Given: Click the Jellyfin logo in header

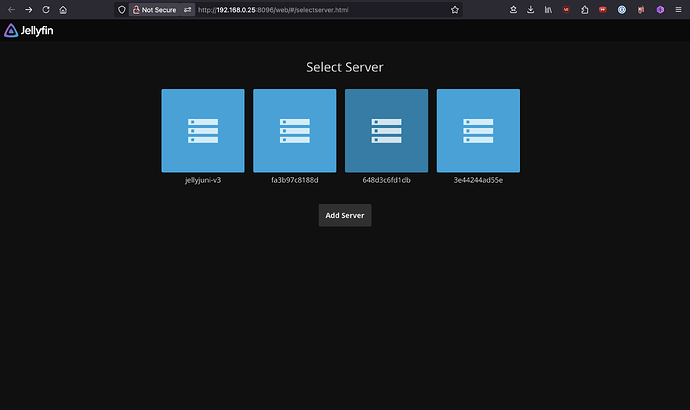Looking at the screenshot, I should point(29,30).
